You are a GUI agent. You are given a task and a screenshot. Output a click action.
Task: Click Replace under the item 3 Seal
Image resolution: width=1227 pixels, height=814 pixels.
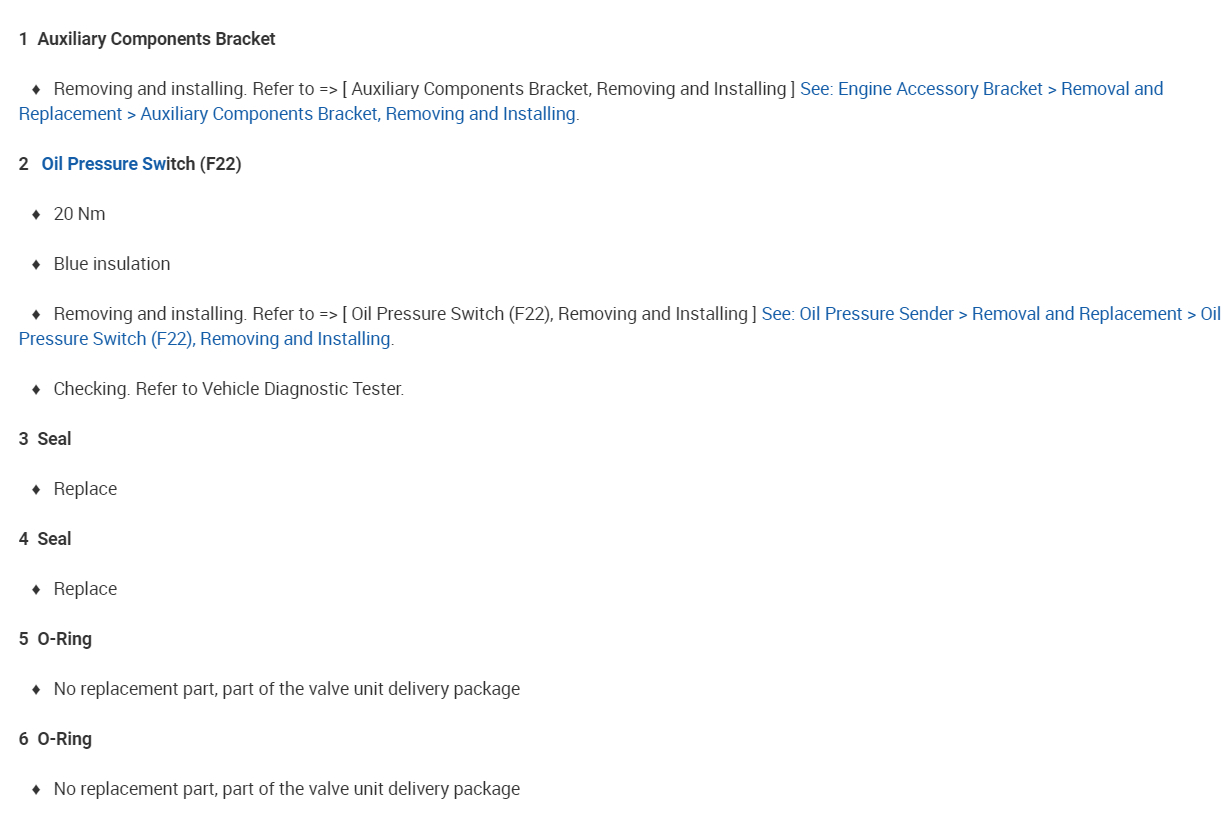85,489
